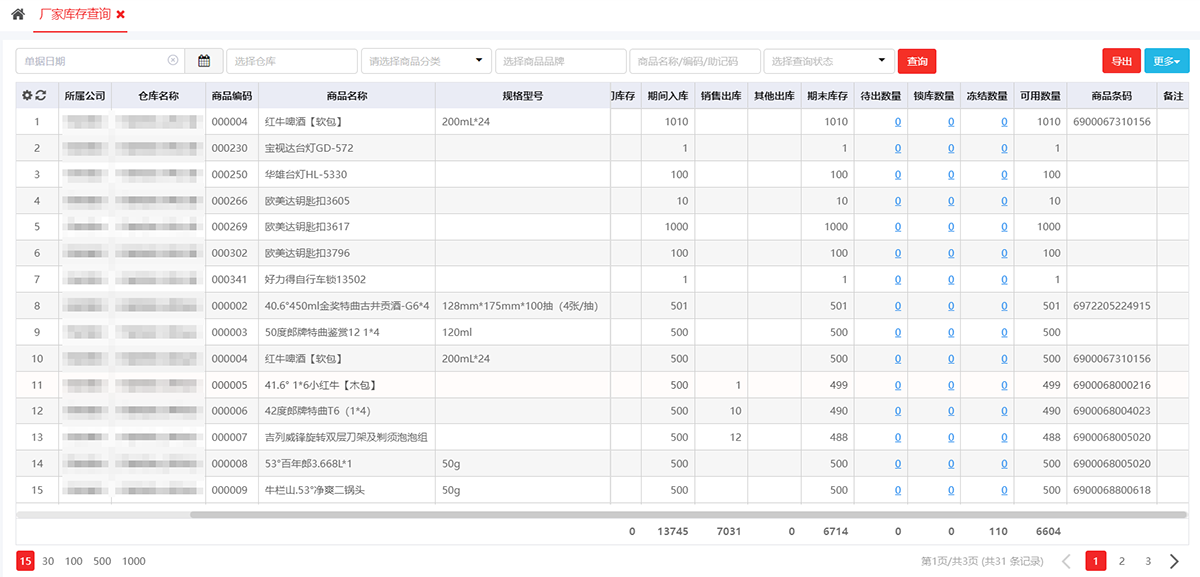
Task: Clear the 单据日期 date field
Action: pyautogui.click(x=173, y=61)
